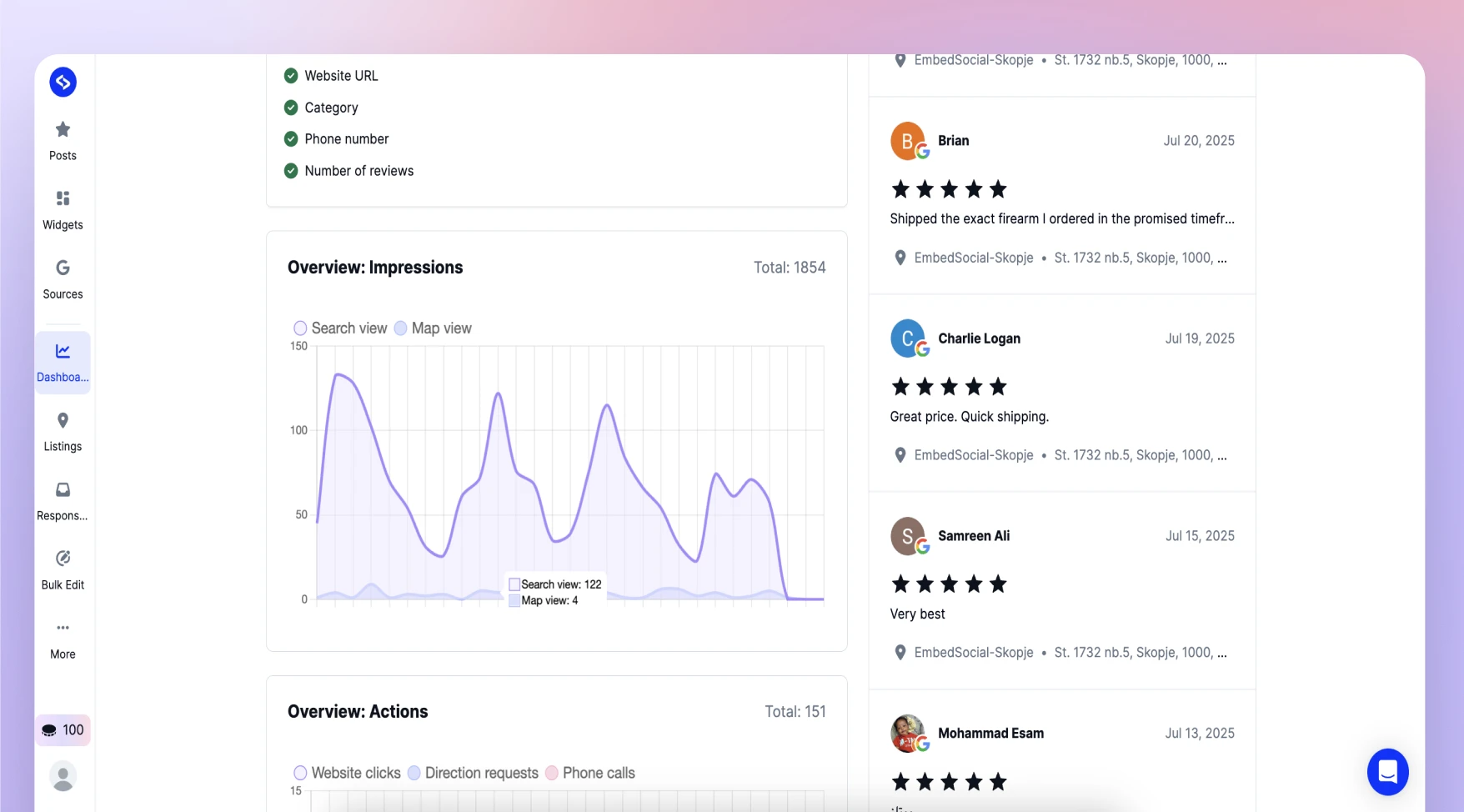Expand the More menu dots

tap(63, 628)
